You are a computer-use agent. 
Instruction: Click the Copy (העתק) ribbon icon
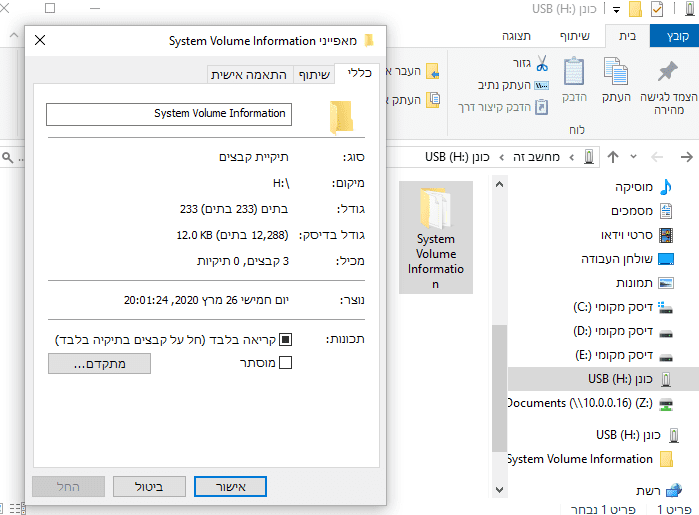click(615, 71)
